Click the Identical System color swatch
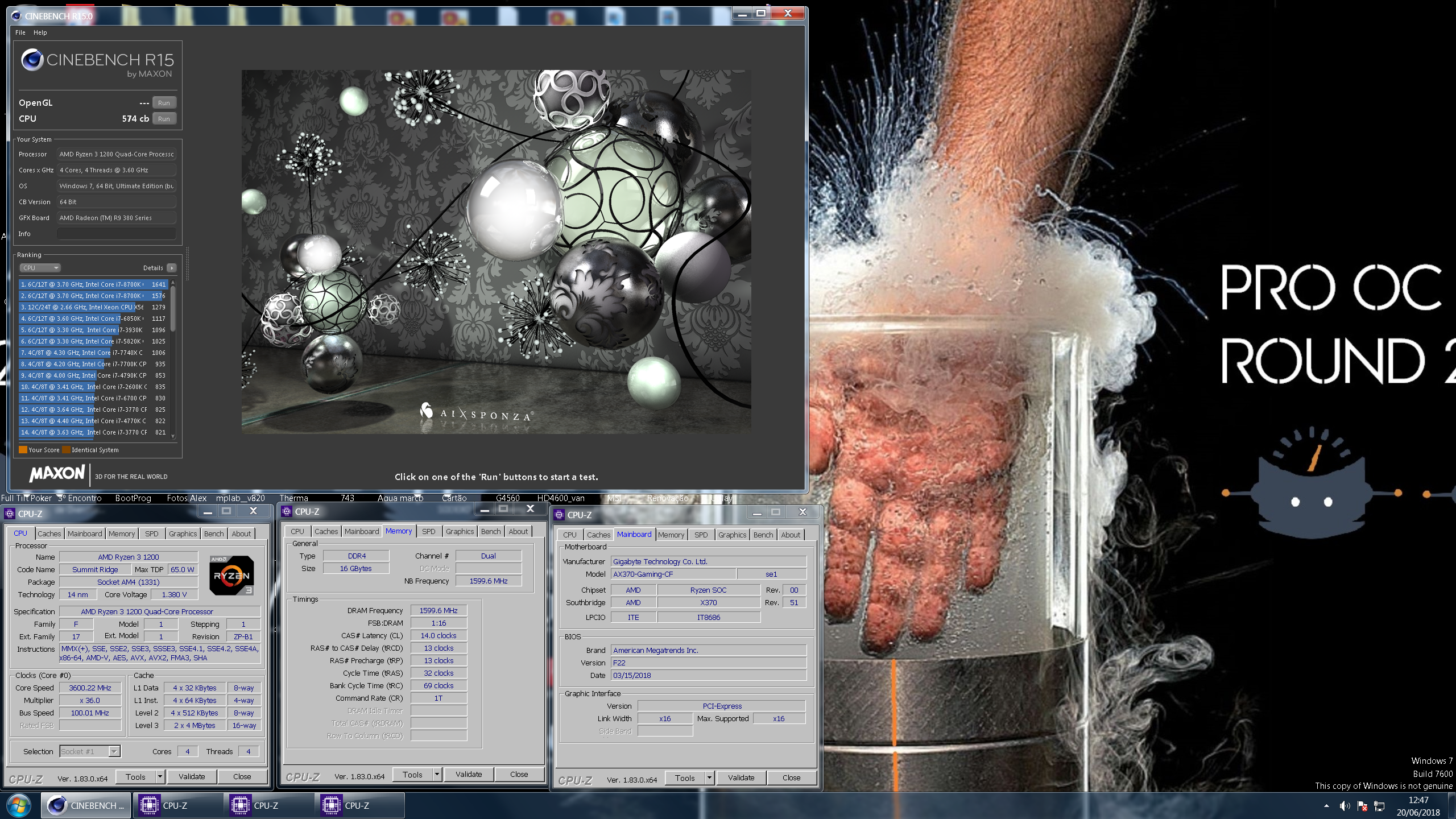The width and height of the screenshot is (1456, 819). click(66, 450)
